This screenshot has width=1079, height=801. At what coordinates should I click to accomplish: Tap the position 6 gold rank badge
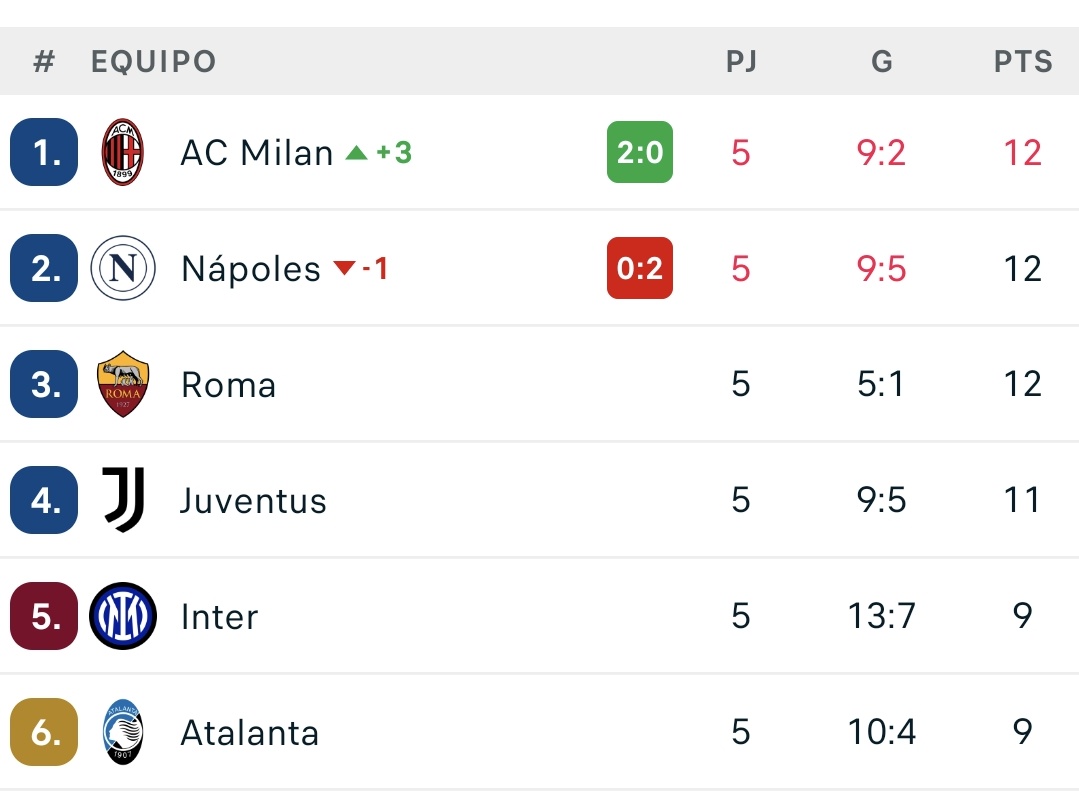click(x=44, y=731)
